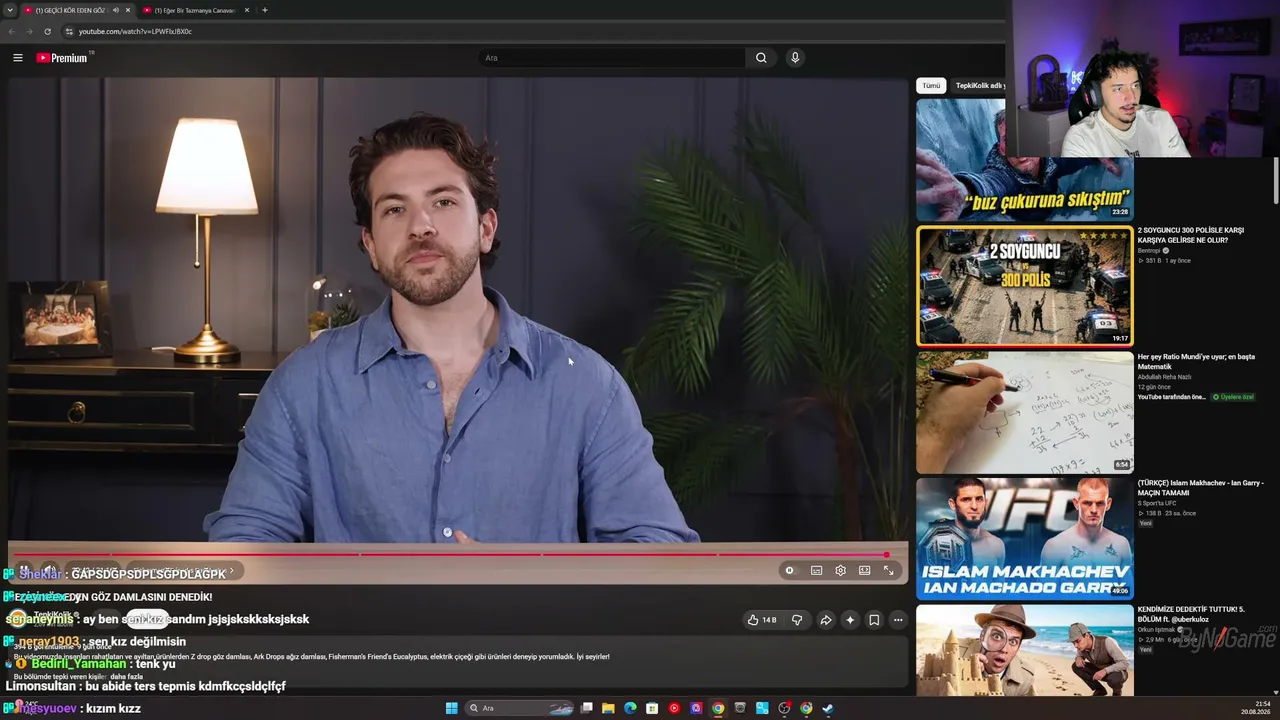This screenshot has height=720, width=1280.
Task: Open the Windows Start menu
Action: click(x=452, y=708)
